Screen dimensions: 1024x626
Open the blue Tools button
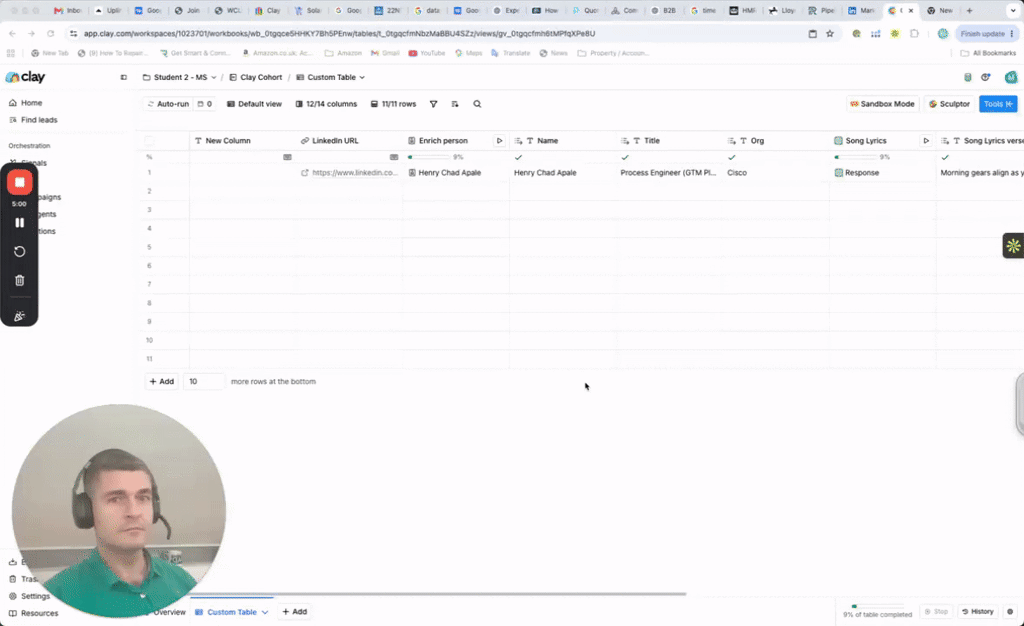(x=998, y=104)
